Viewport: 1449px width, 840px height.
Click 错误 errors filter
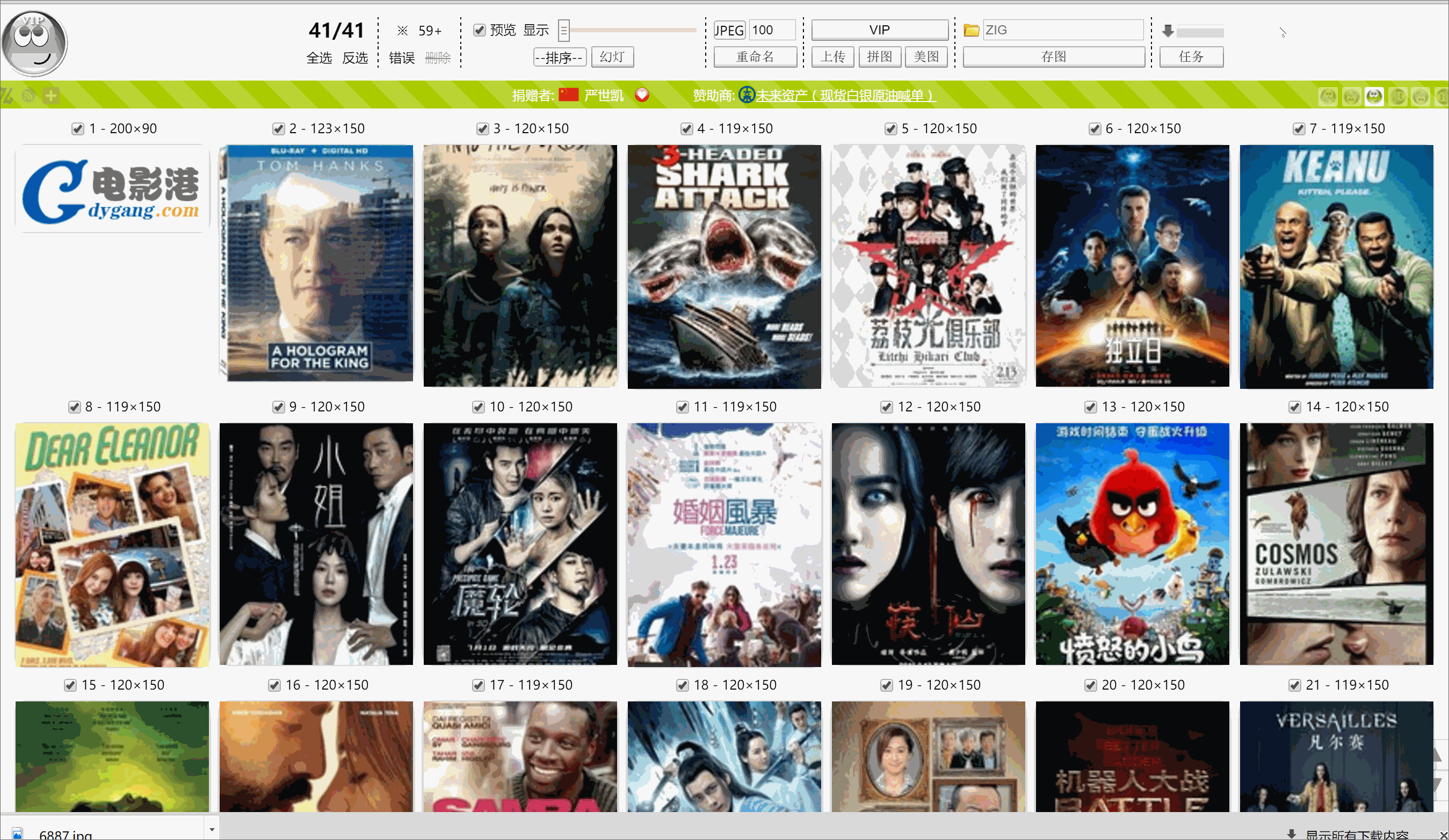pyautogui.click(x=402, y=57)
